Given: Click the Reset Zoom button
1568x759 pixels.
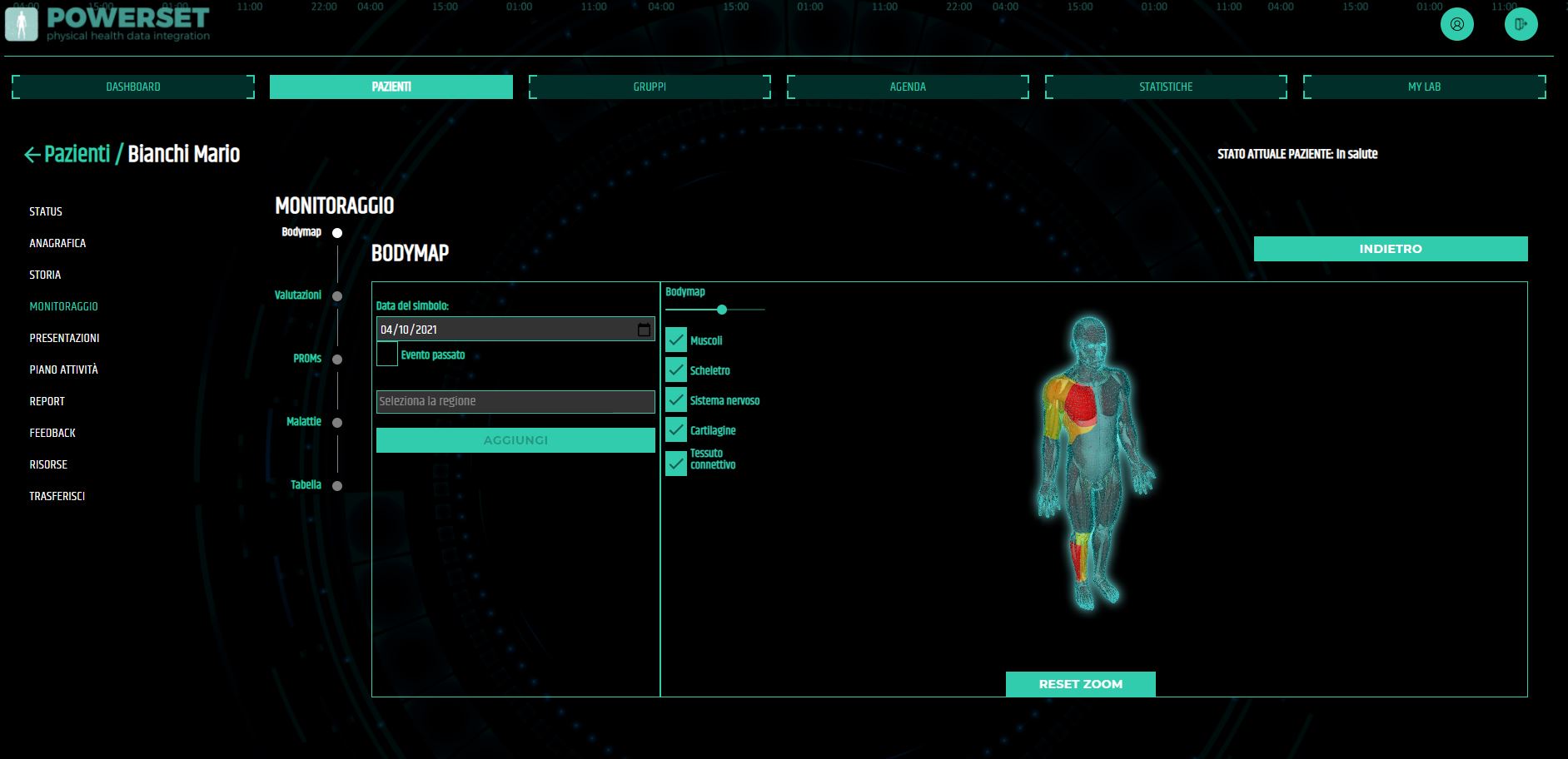Looking at the screenshot, I should pyautogui.click(x=1080, y=683).
